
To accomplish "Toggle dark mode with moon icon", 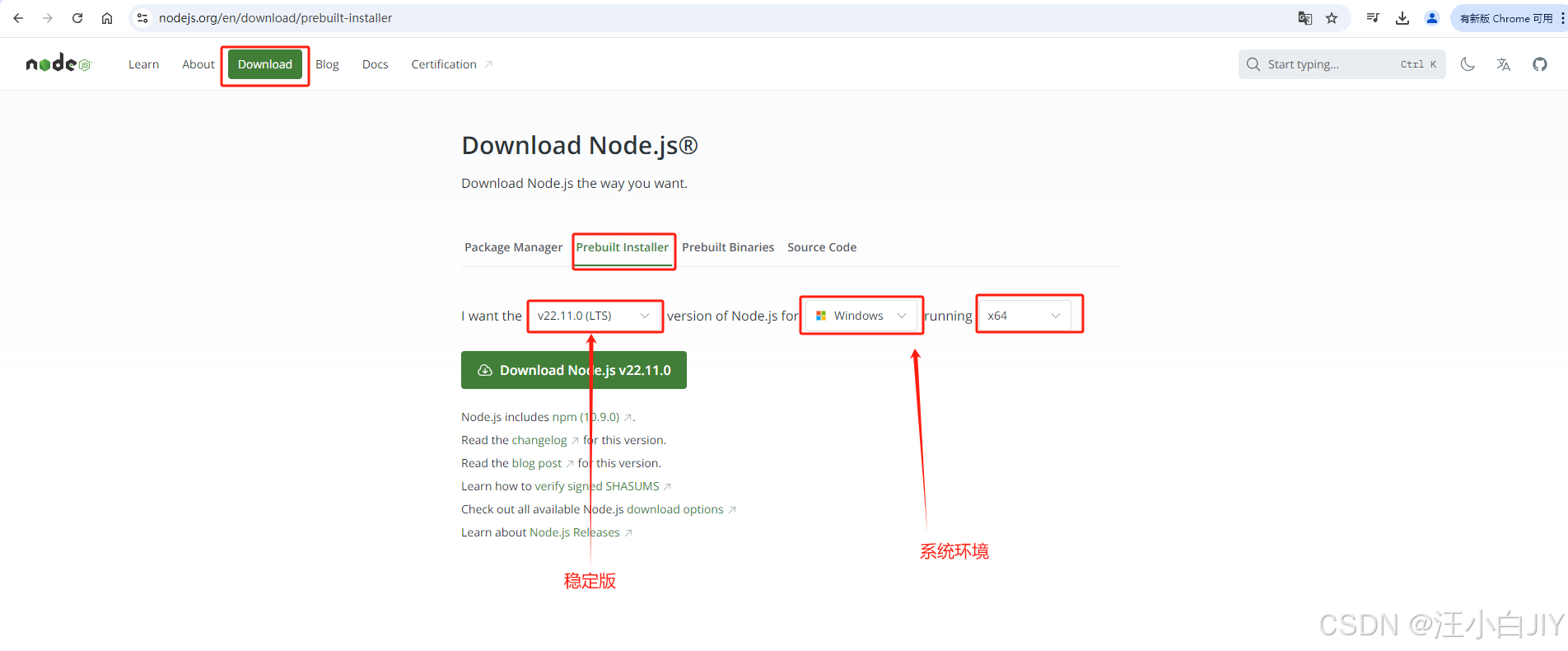I will (x=1468, y=64).
